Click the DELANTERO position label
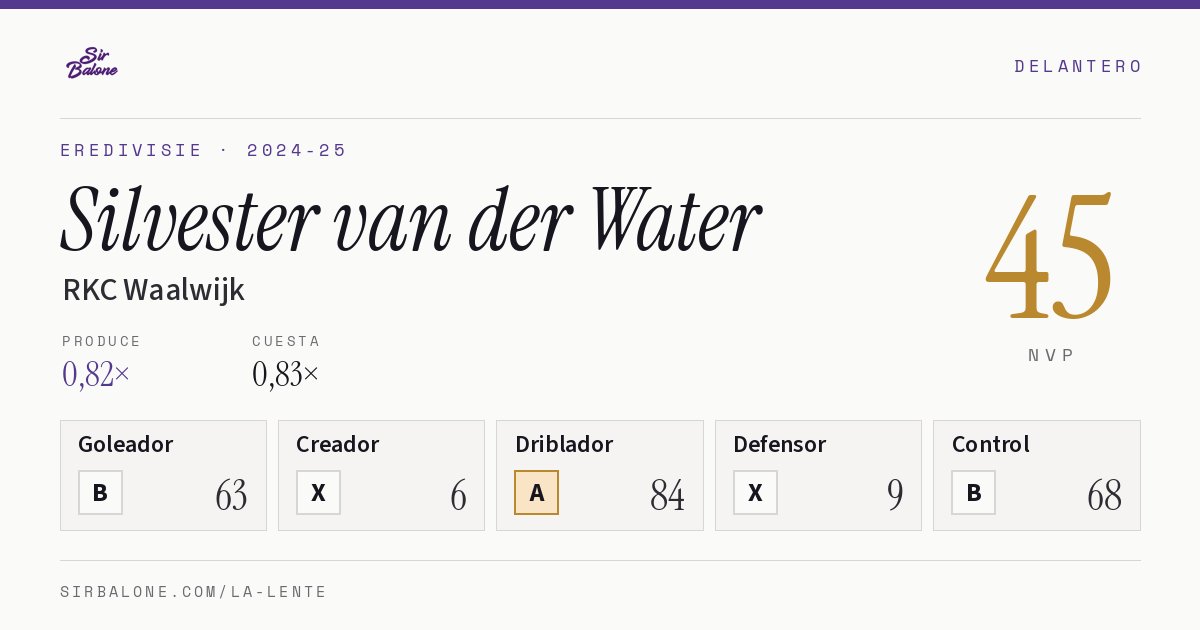The width and height of the screenshot is (1200, 630). click(x=1078, y=66)
